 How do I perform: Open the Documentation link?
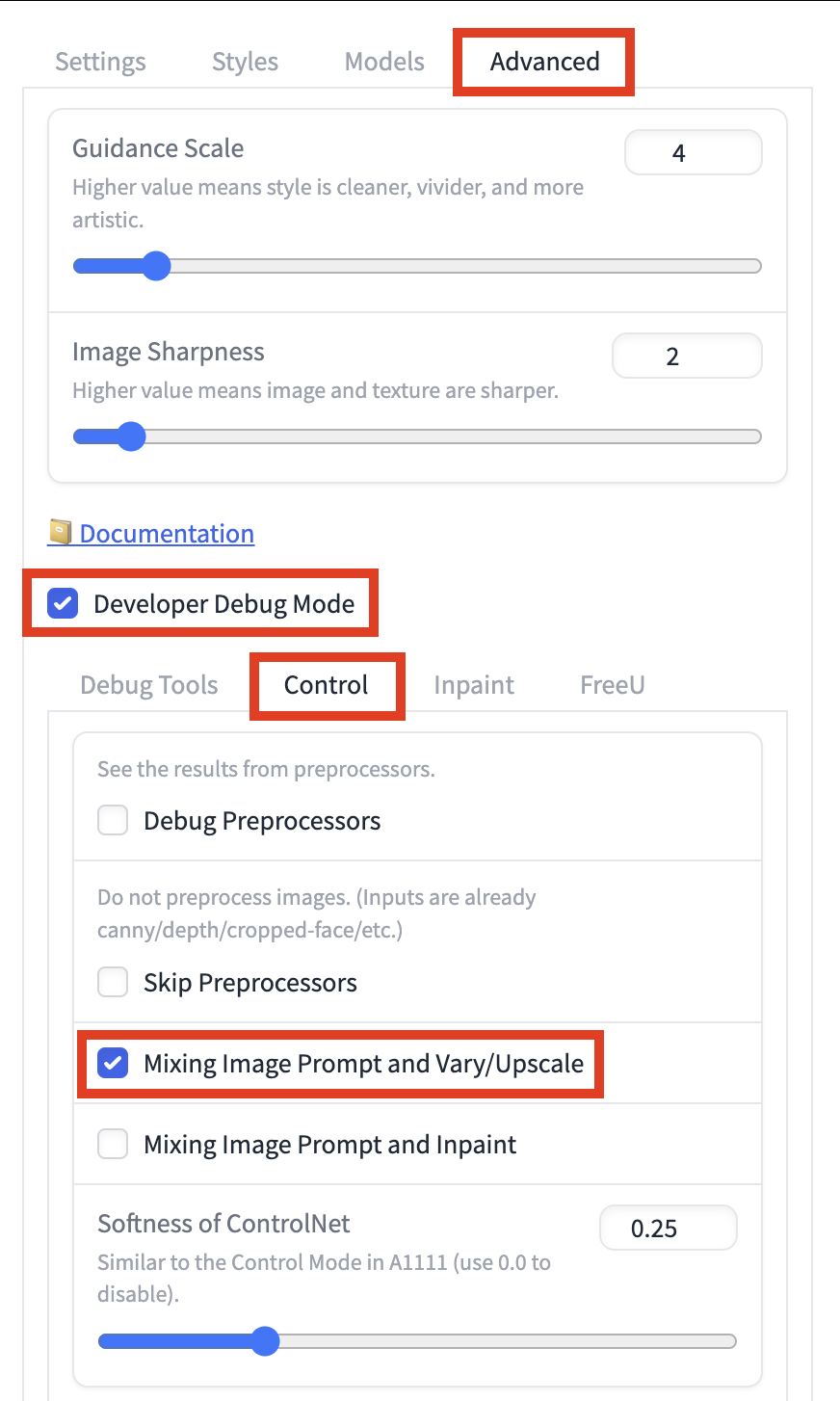click(167, 534)
